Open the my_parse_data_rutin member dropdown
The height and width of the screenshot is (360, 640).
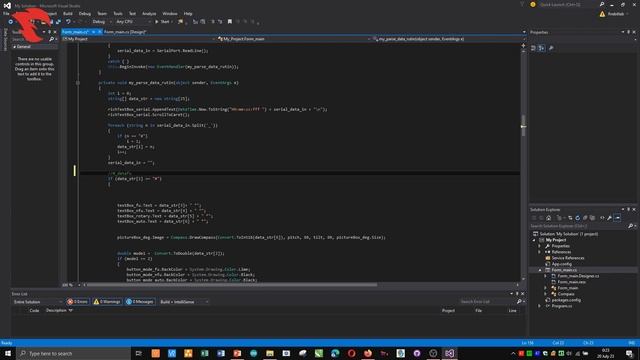pos(448,39)
